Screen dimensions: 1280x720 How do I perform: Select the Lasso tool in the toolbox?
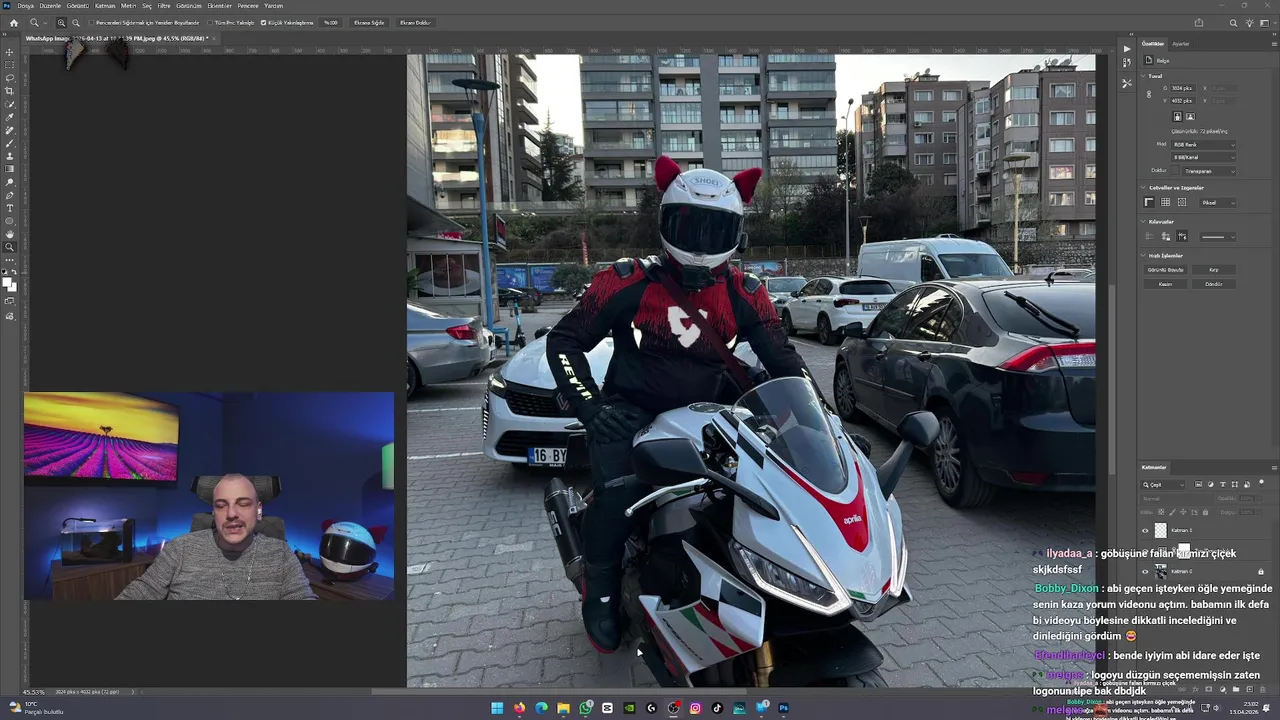(10, 78)
